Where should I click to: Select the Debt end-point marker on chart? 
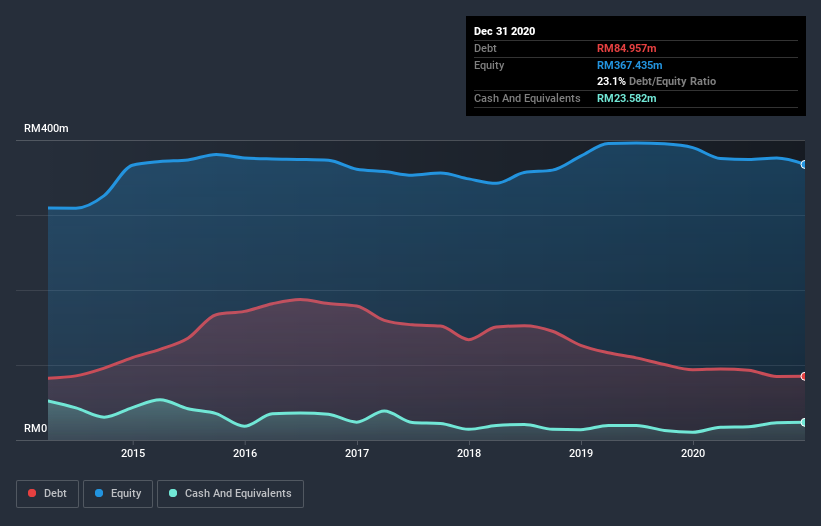[x=804, y=376]
